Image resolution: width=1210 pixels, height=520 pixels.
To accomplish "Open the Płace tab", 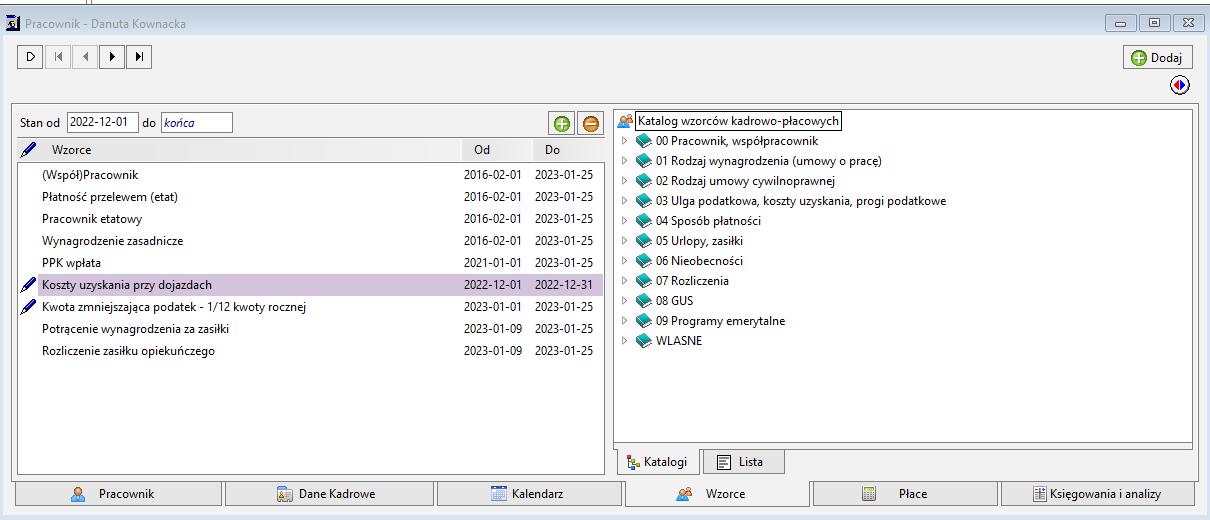I will 905,493.
